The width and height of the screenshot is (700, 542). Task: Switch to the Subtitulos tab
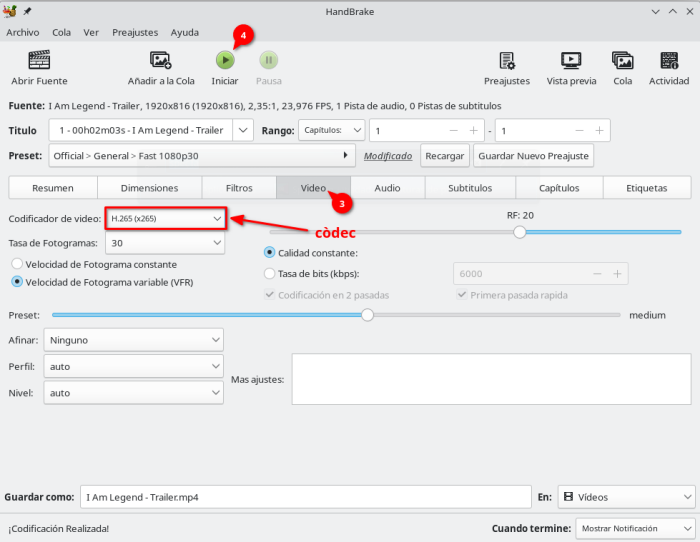[x=470, y=188]
